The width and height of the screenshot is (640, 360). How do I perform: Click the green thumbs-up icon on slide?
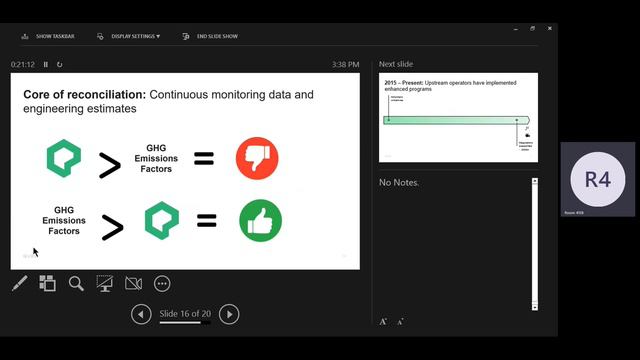pyautogui.click(x=260, y=220)
